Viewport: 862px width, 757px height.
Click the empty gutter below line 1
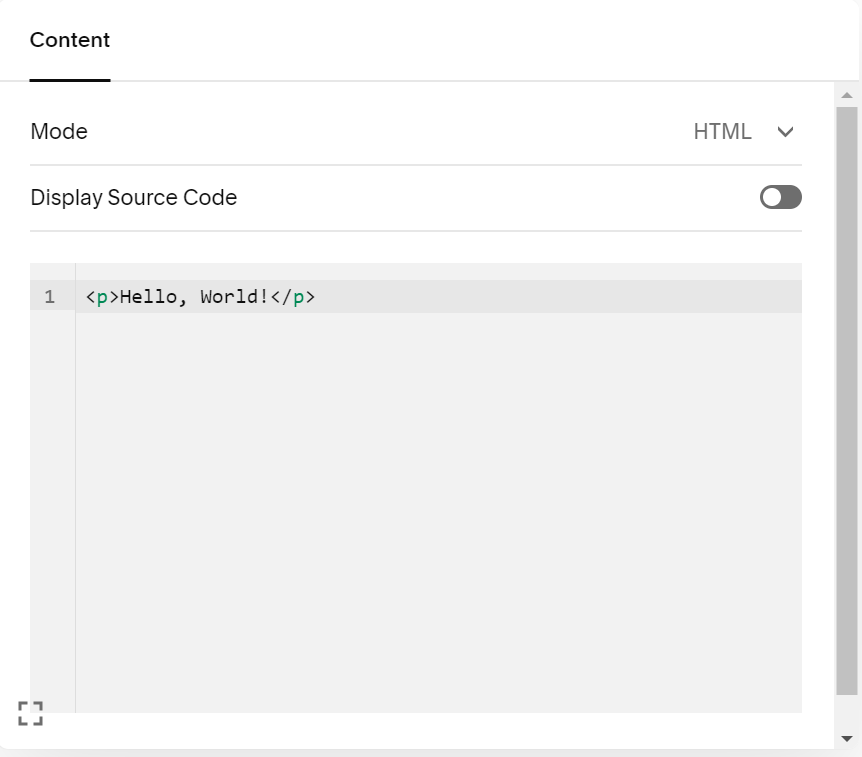coord(52,500)
